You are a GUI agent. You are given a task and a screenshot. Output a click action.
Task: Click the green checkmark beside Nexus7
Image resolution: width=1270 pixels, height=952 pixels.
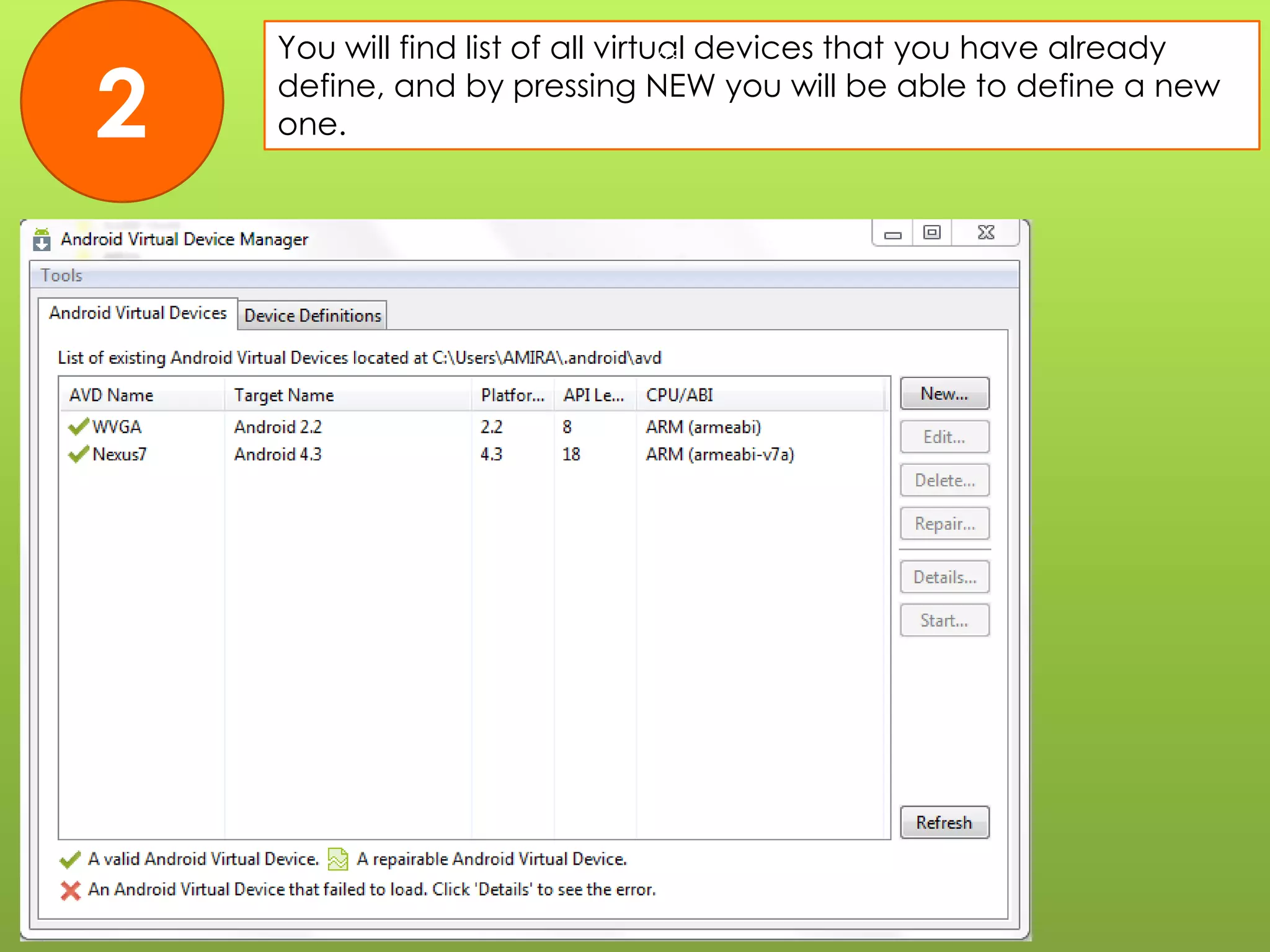pyautogui.click(x=78, y=454)
